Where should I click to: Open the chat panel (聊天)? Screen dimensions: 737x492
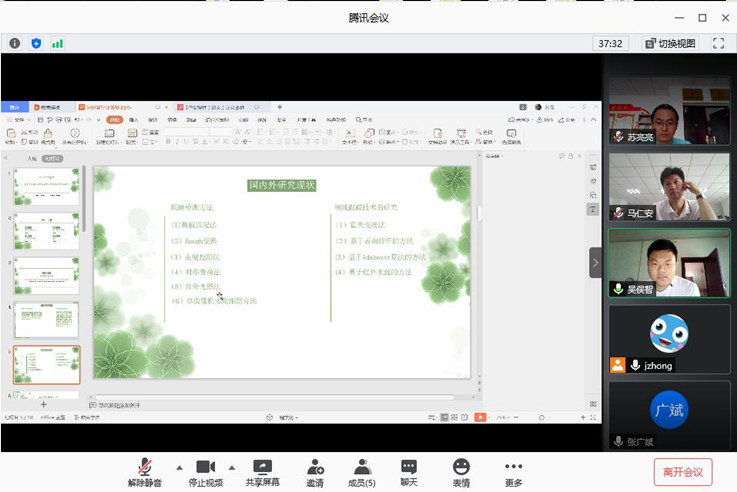pos(409,471)
